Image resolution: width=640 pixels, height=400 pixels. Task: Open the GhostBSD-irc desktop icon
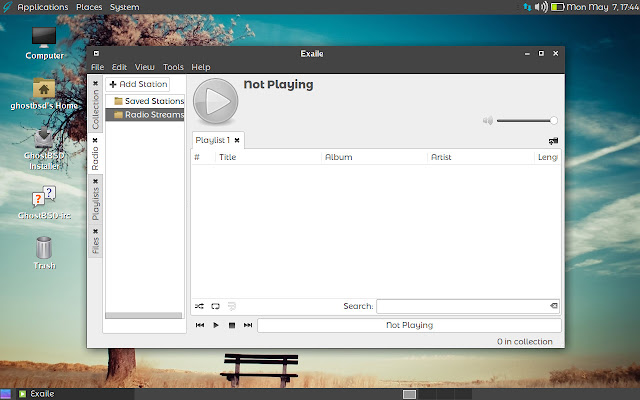tap(44, 202)
